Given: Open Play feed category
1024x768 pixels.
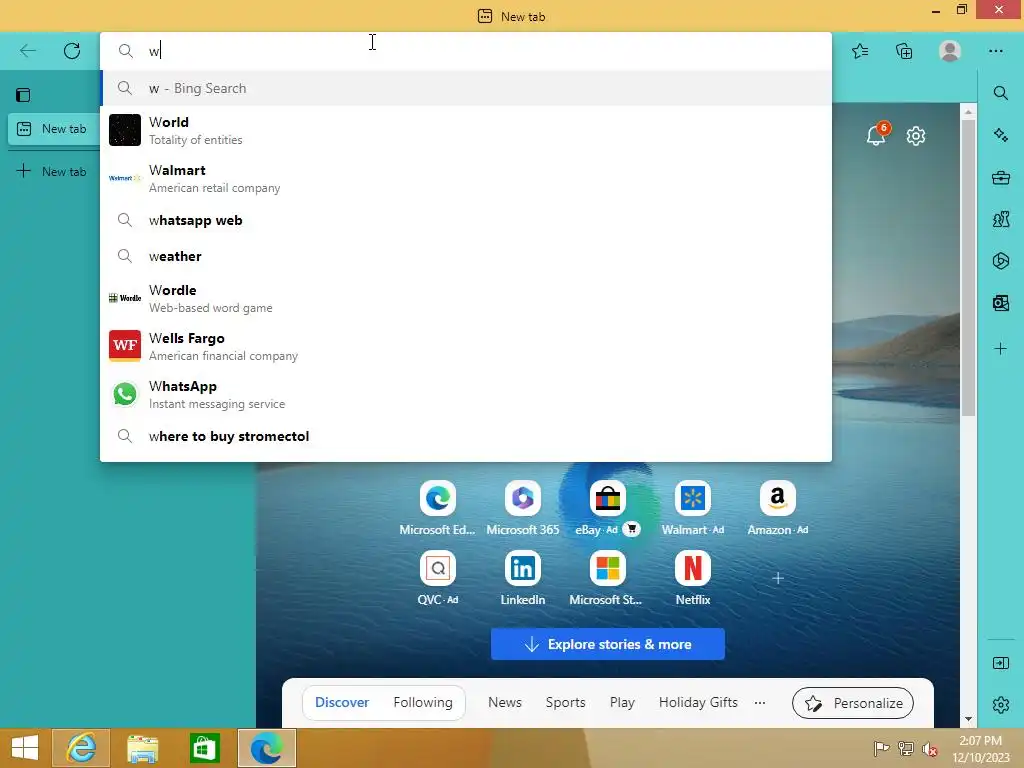Looking at the screenshot, I should click(x=622, y=702).
